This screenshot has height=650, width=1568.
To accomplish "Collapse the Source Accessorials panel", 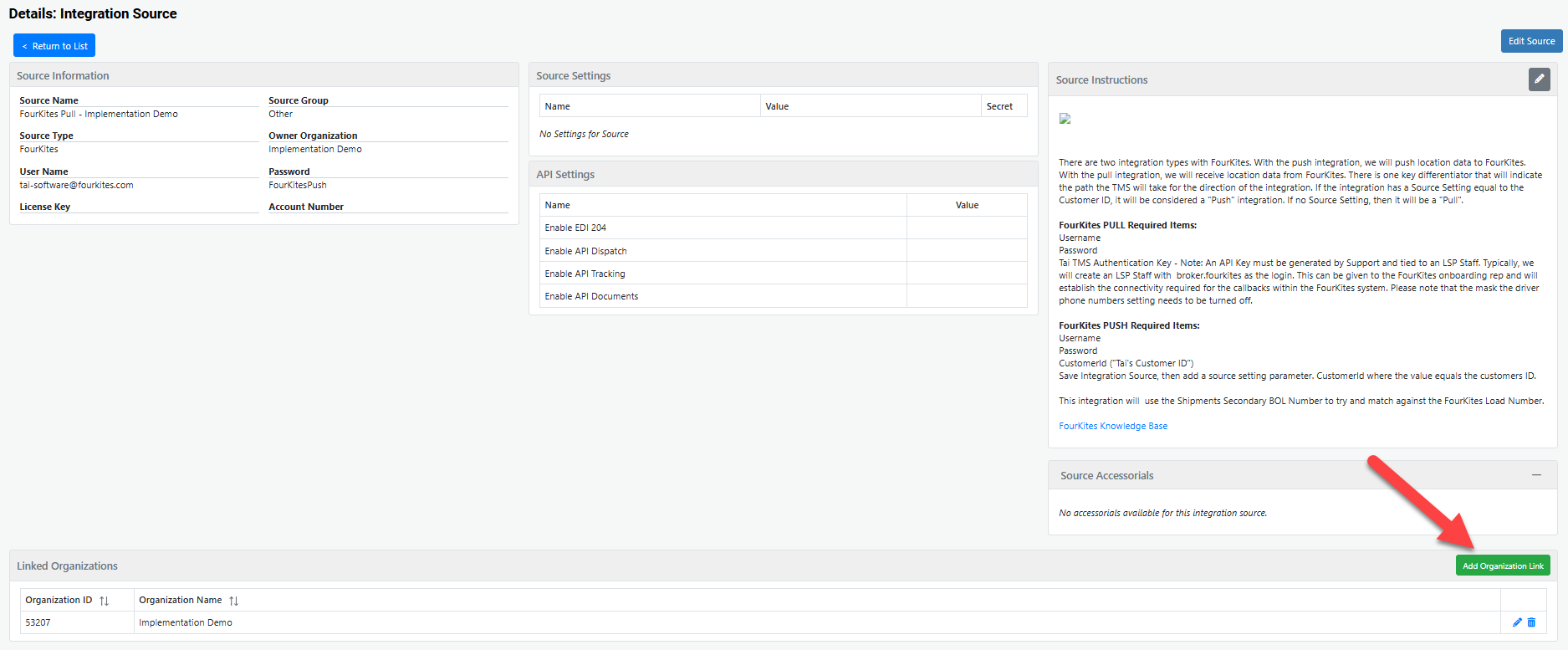I will [x=1536, y=475].
